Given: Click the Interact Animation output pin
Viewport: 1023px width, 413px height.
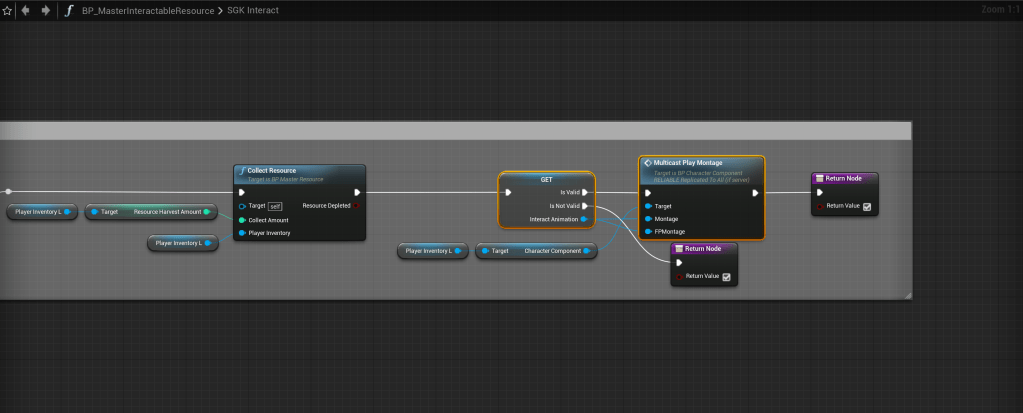Looking at the screenshot, I should pos(584,219).
